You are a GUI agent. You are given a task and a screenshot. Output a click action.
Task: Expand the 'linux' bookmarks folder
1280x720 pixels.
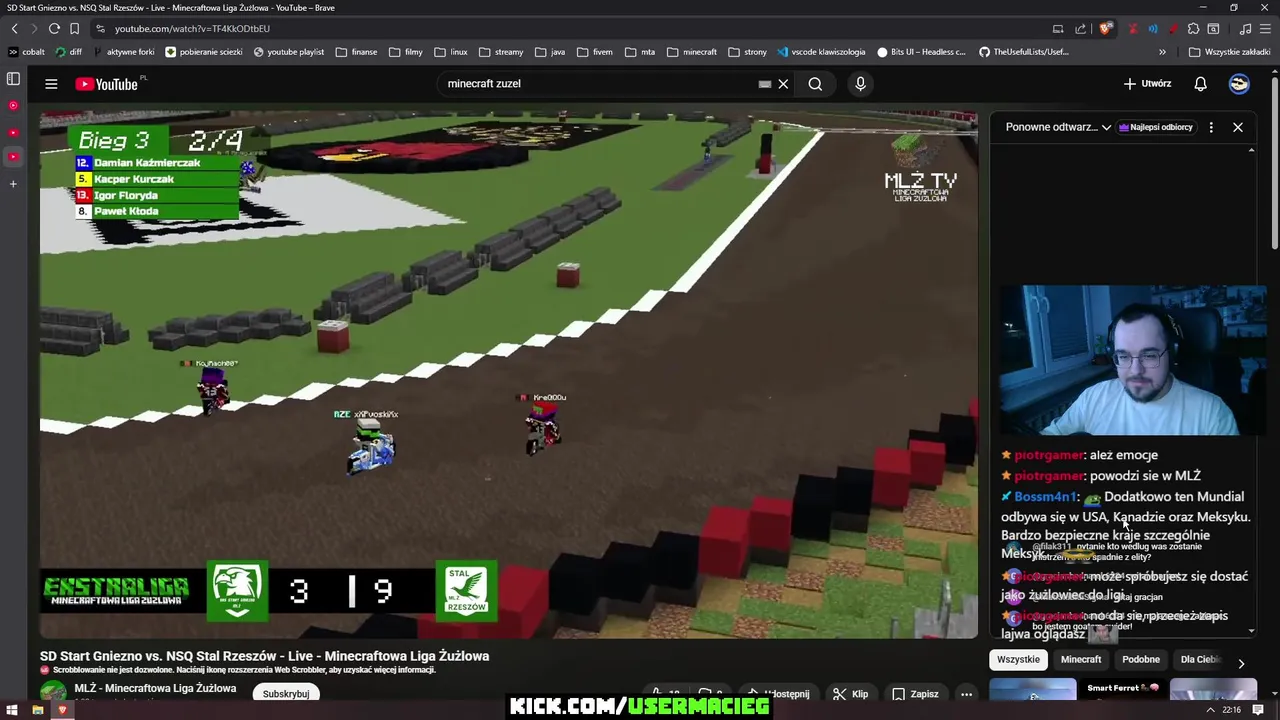(451, 52)
